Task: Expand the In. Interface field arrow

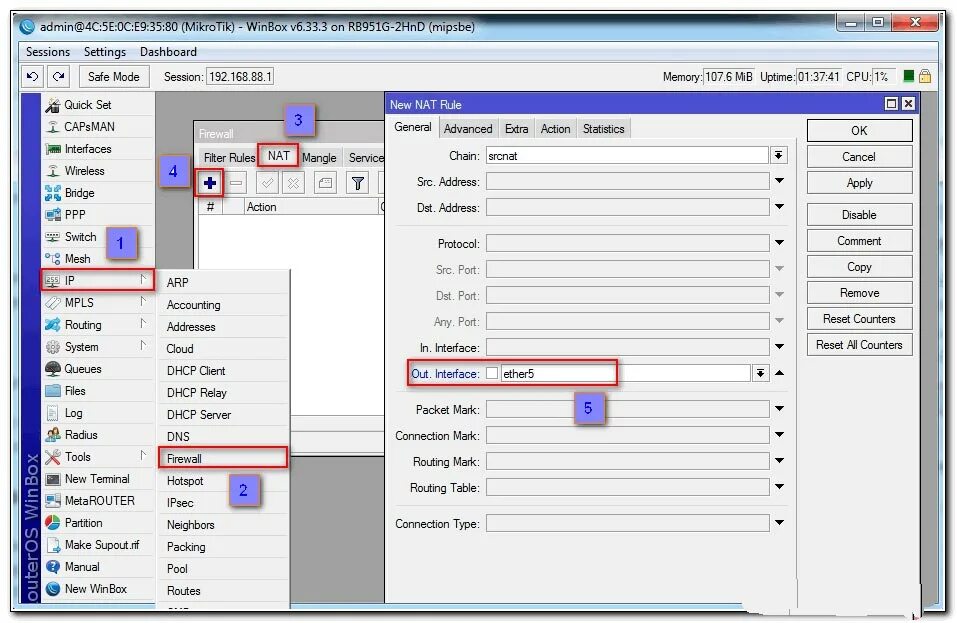Action: pyautogui.click(x=779, y=347)
